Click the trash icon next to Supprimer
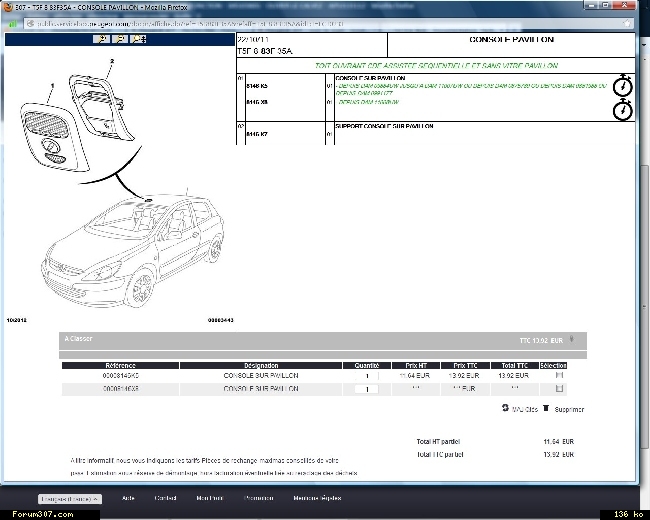Image resolution: width=650 pixels, height=520 pixels. pos(546,408)
